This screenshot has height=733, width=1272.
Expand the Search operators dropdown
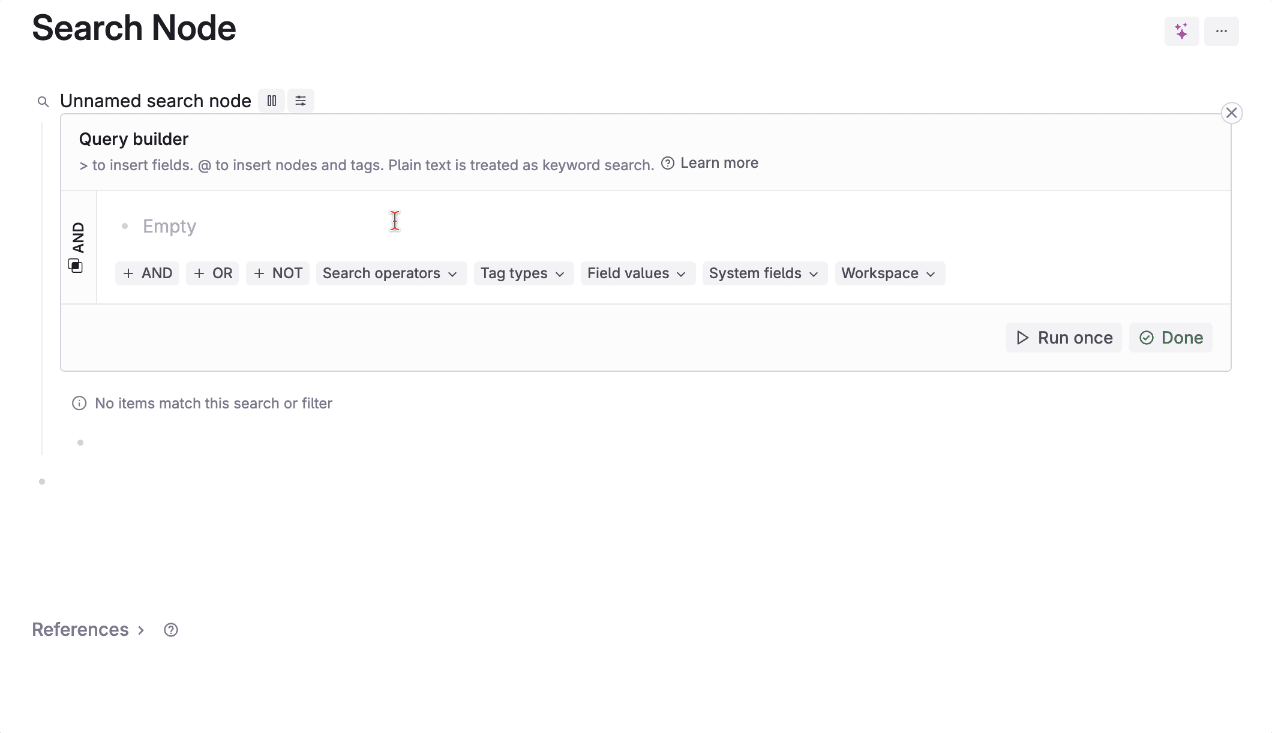click(x=390, y=273)
